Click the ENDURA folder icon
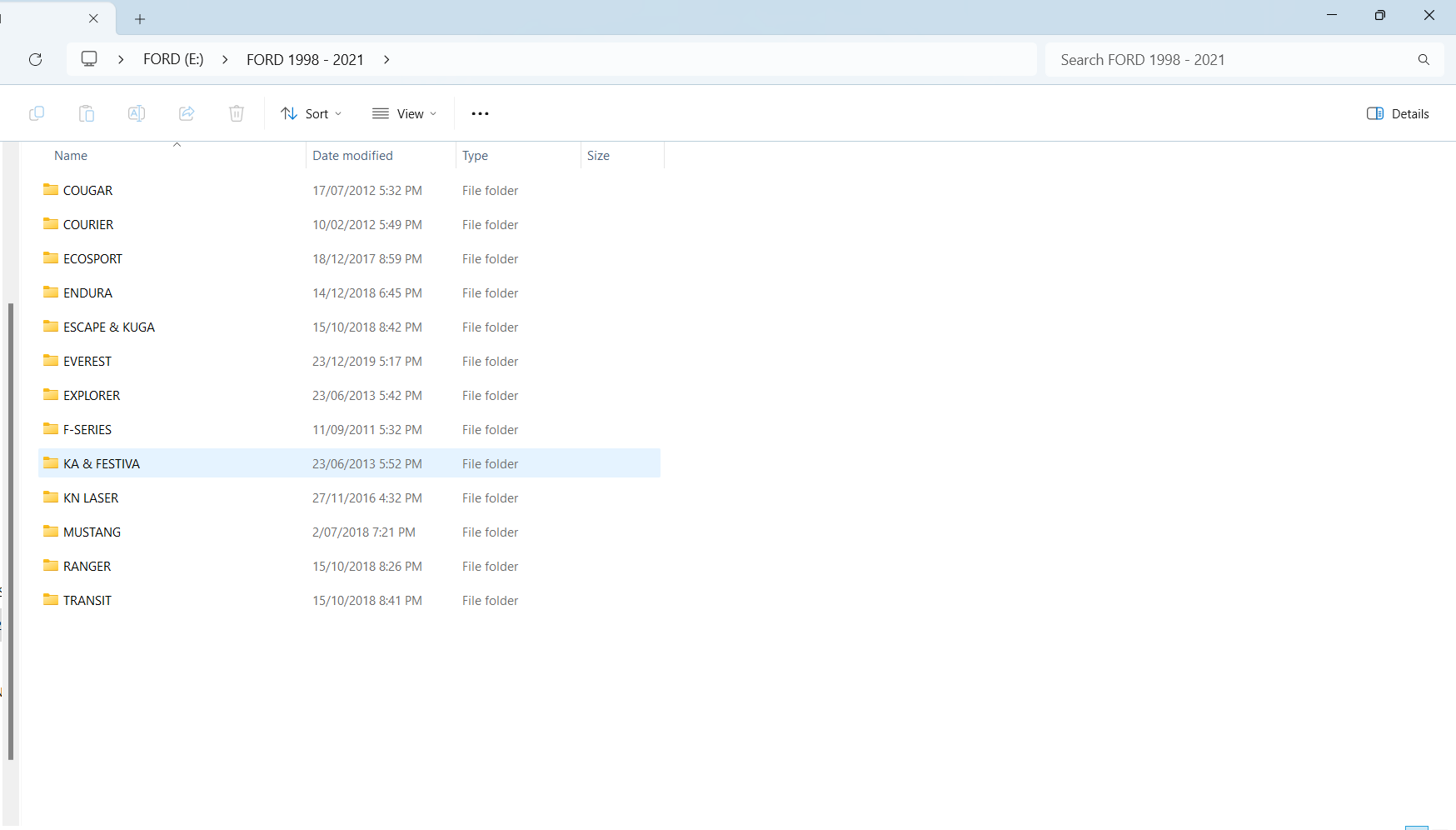The width and height of the screenshot is (1456, 830). (51, 292)
